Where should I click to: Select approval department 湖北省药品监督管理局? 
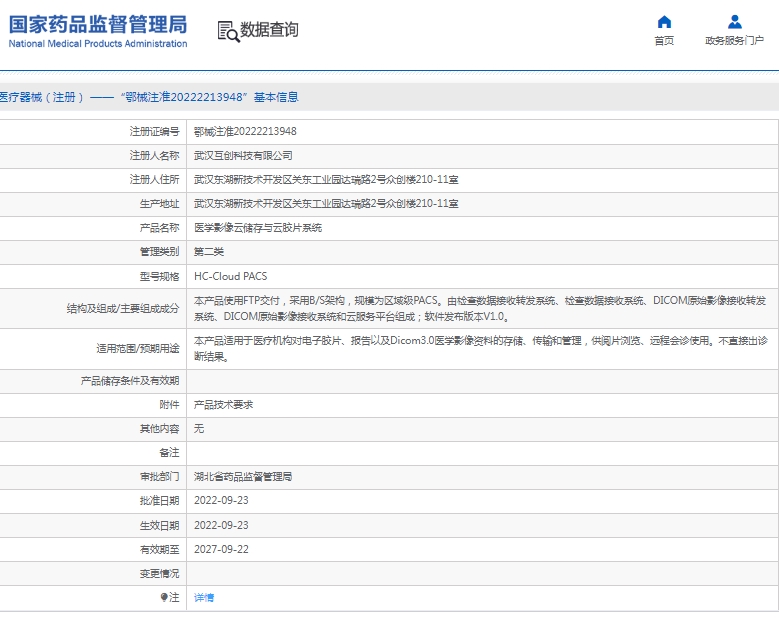click(243, 477)
